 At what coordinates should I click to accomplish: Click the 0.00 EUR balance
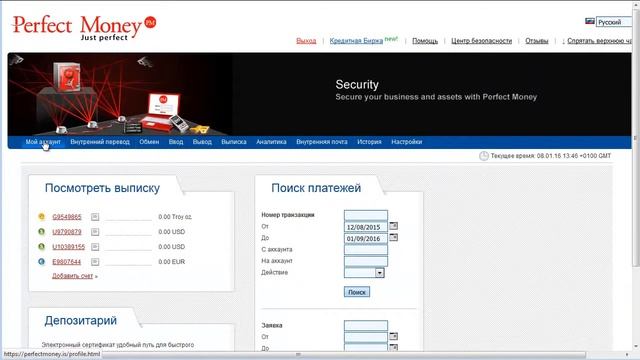pos(172,262)
